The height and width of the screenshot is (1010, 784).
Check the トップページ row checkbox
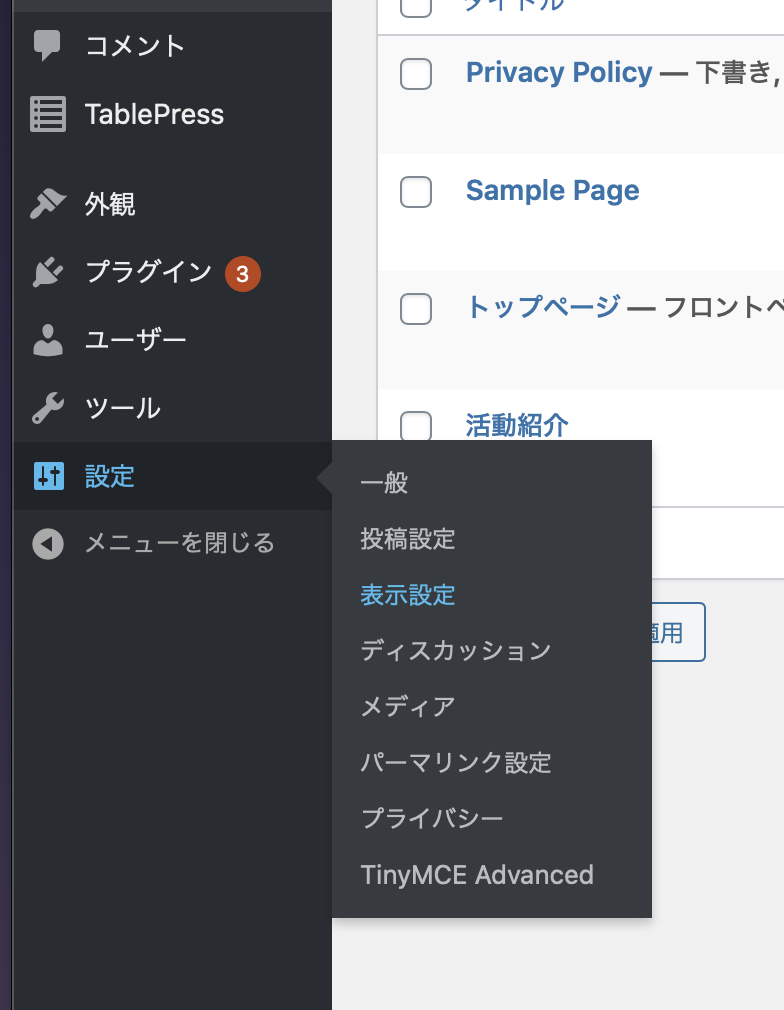(x=416, y=309)
